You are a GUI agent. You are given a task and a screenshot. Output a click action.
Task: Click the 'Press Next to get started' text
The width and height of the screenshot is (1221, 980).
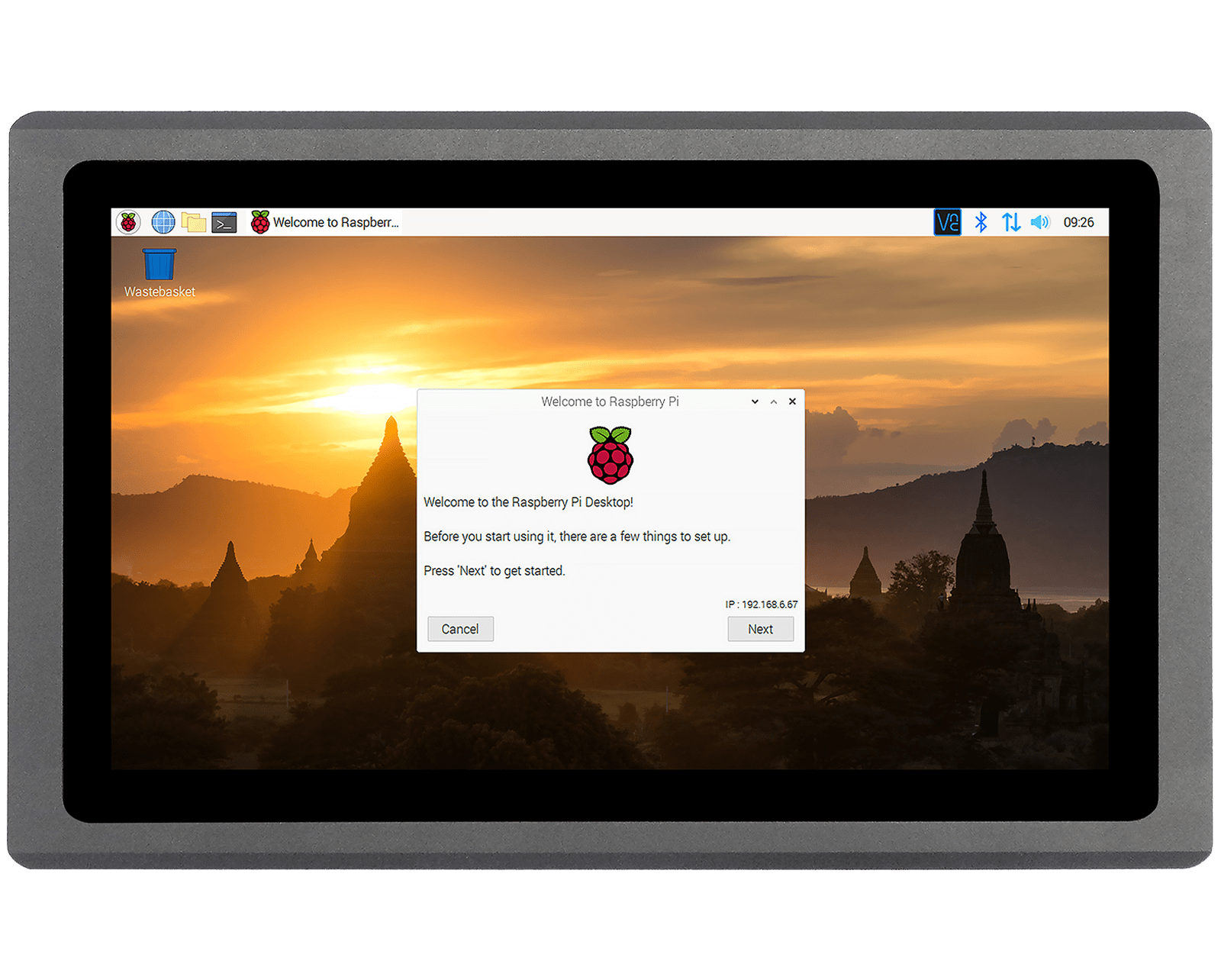point(495,571)
